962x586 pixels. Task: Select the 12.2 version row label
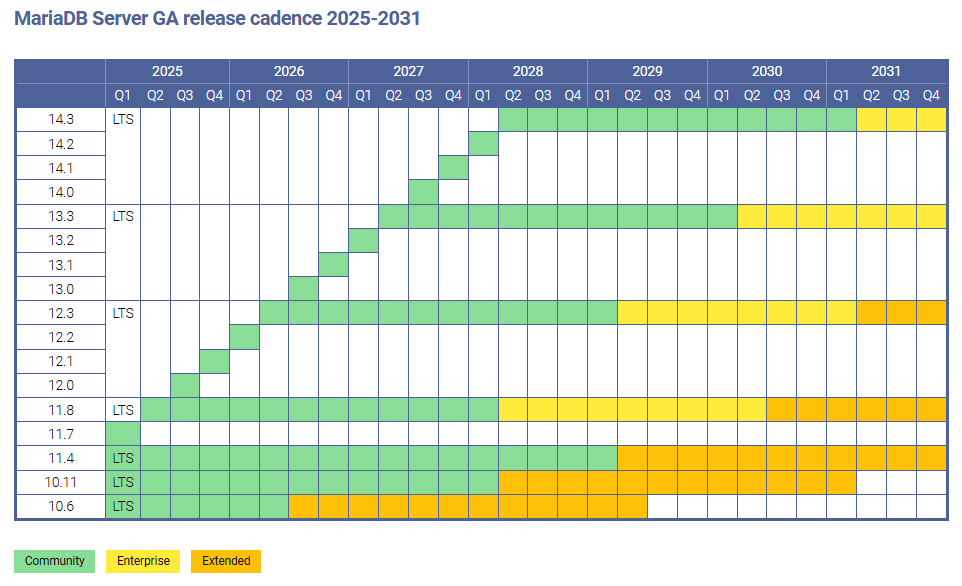[61, 337]
